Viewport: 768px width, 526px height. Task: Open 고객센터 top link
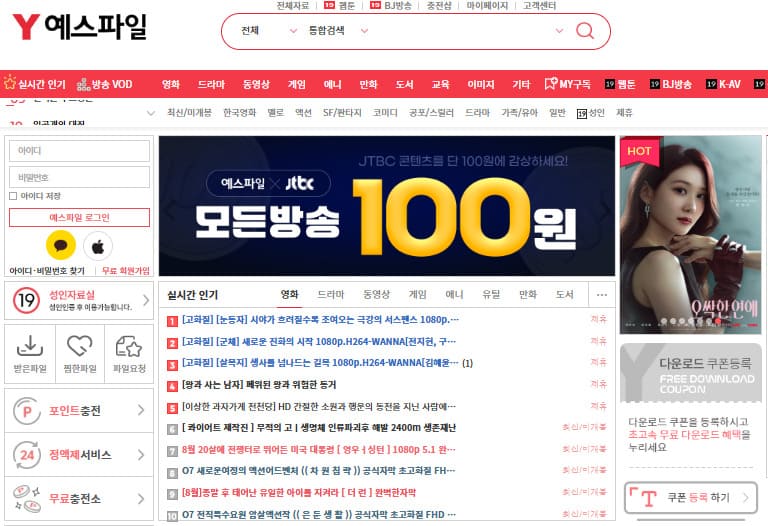click(x=539, y=5)
